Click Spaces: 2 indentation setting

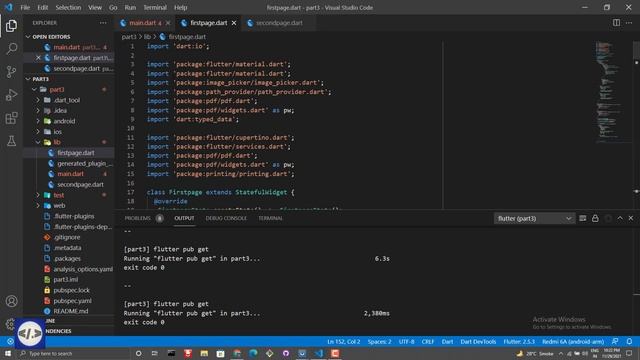[379, 342]
